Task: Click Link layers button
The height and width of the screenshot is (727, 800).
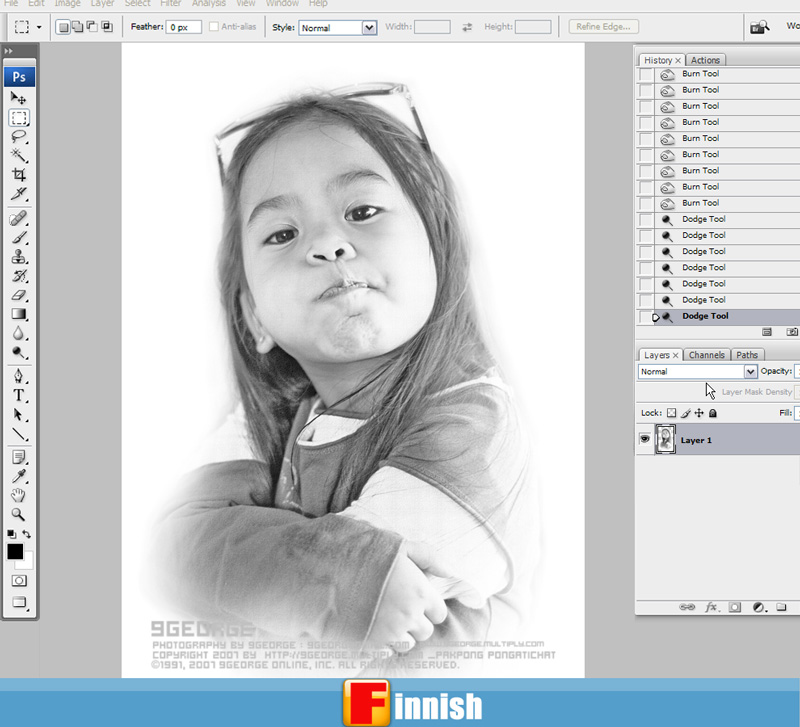Action: click(687, 607)
